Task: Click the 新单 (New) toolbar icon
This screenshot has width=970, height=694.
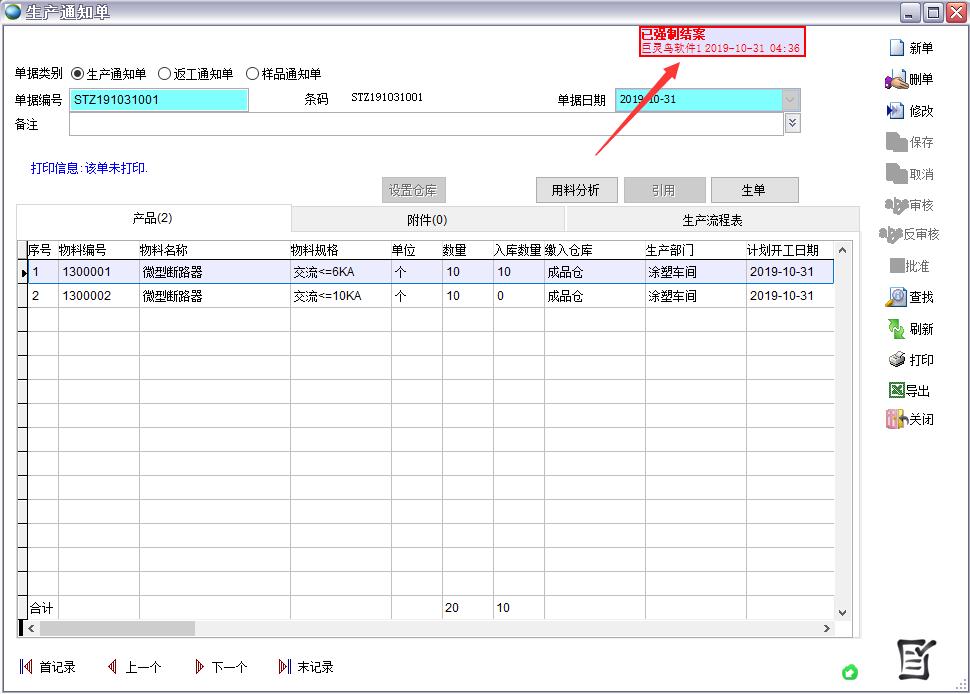Action: [897, 48]
